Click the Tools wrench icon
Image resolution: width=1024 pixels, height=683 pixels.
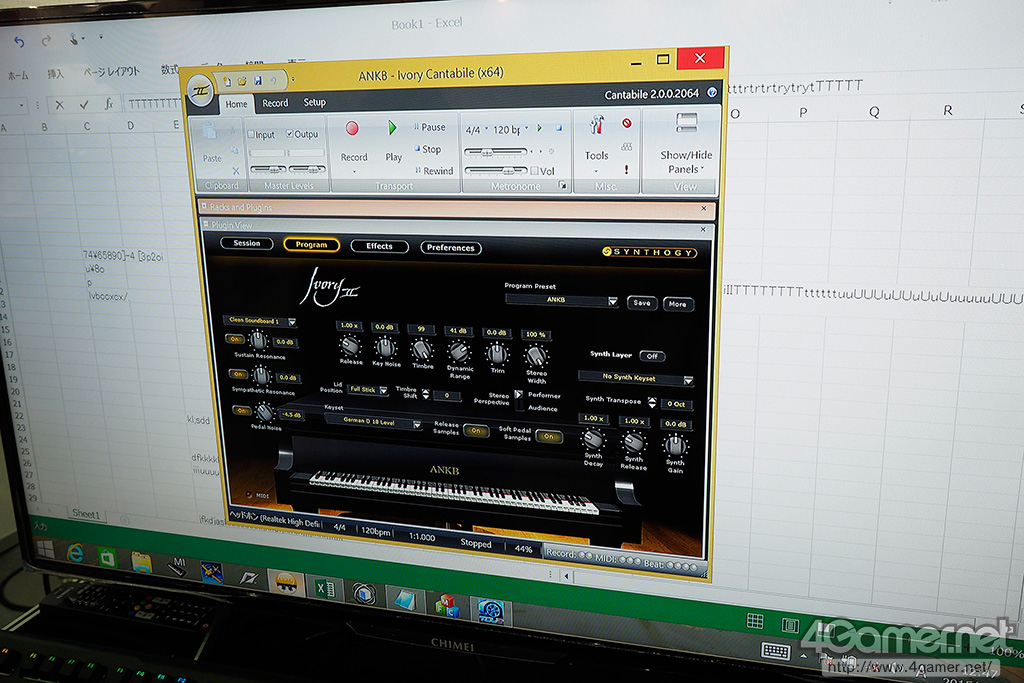[x=596, y=125]
